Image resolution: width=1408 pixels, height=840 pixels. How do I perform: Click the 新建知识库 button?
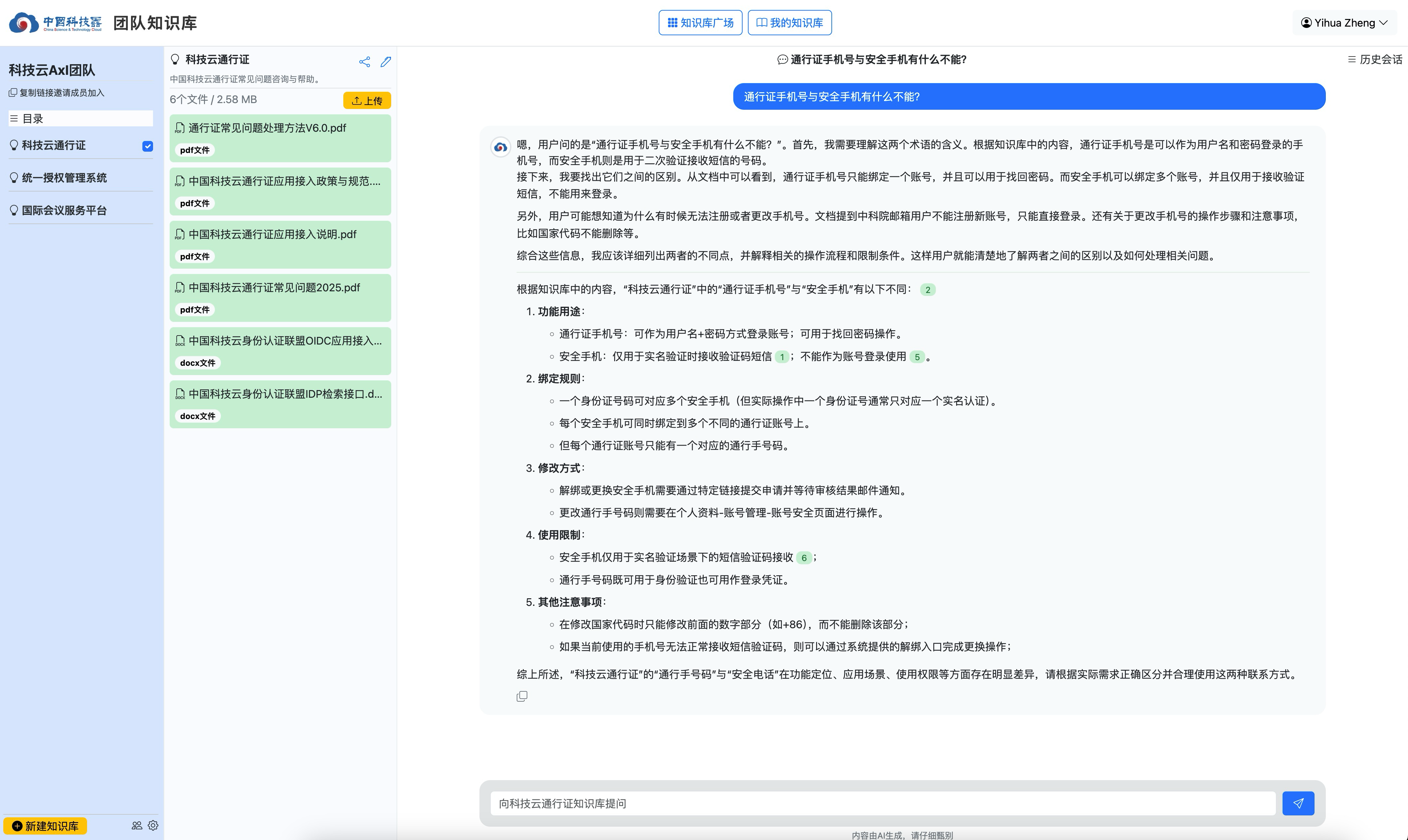point(45,826)
